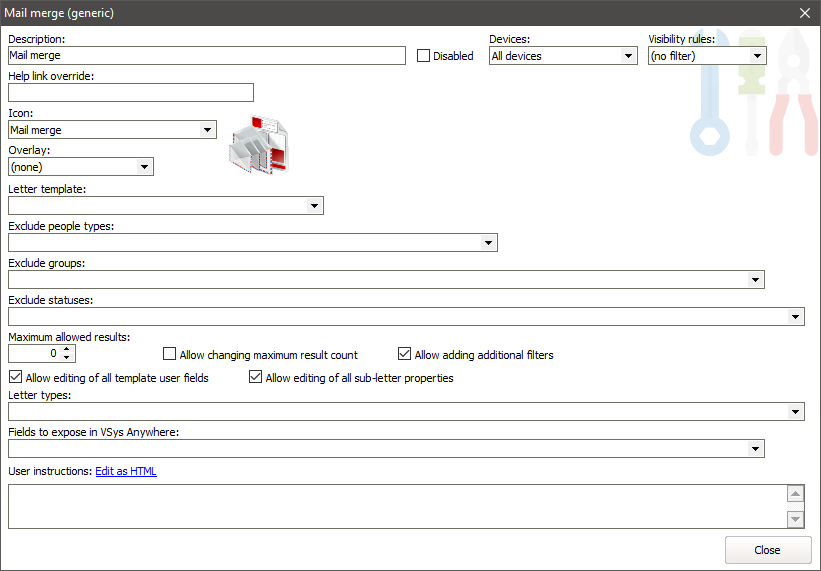This screenshot has width=821, height=571.
Task: Open the Exclude groups dropdown
Action: point(755,280)
